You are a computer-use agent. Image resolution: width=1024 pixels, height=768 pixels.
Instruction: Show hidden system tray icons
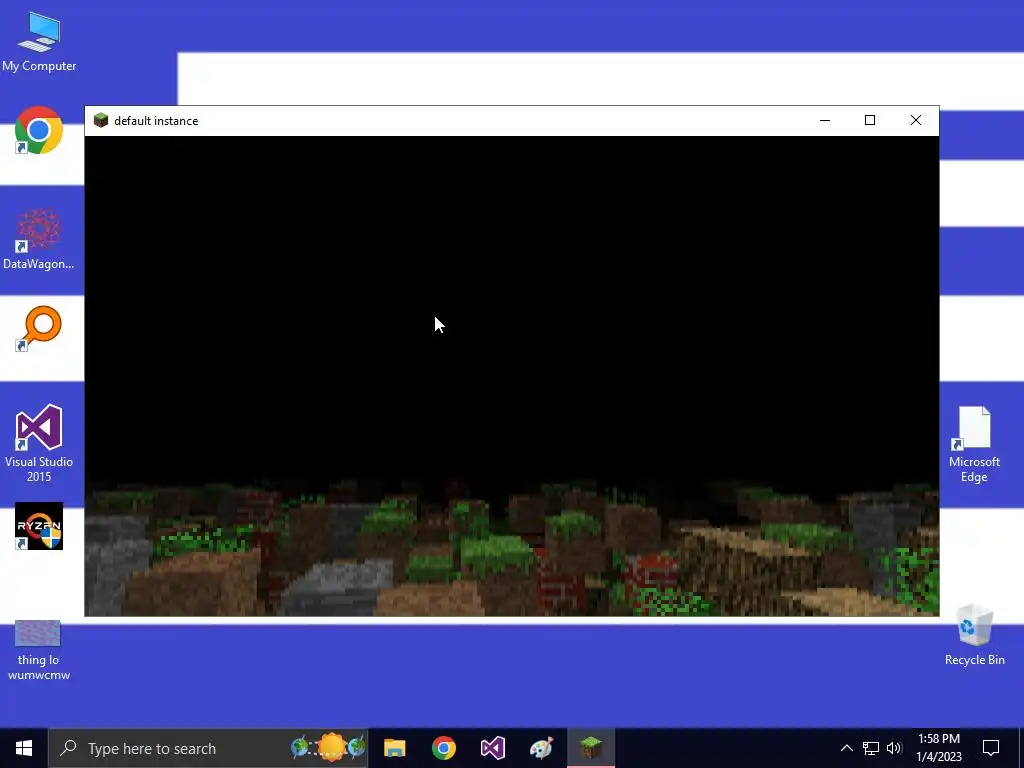pos(846,748)
